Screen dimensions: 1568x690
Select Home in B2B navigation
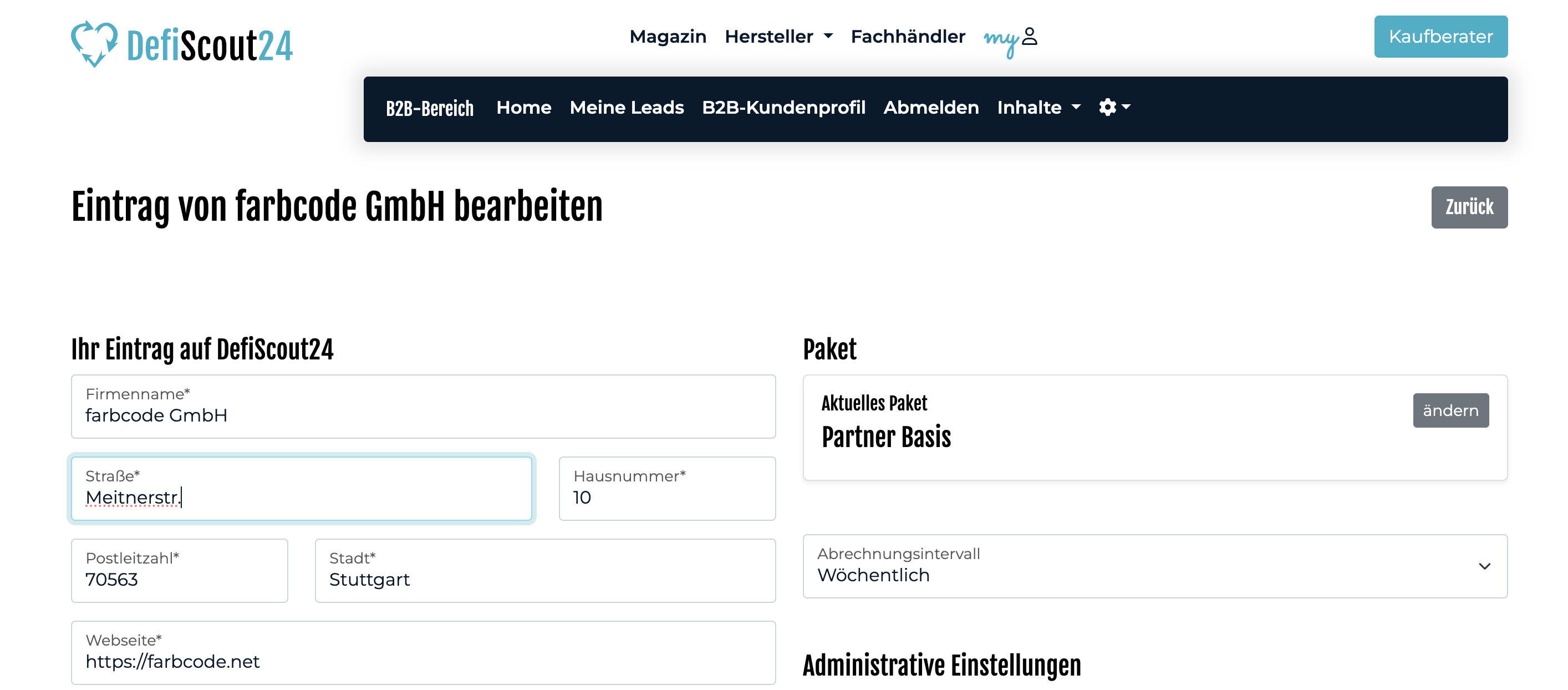click(523, 107)
